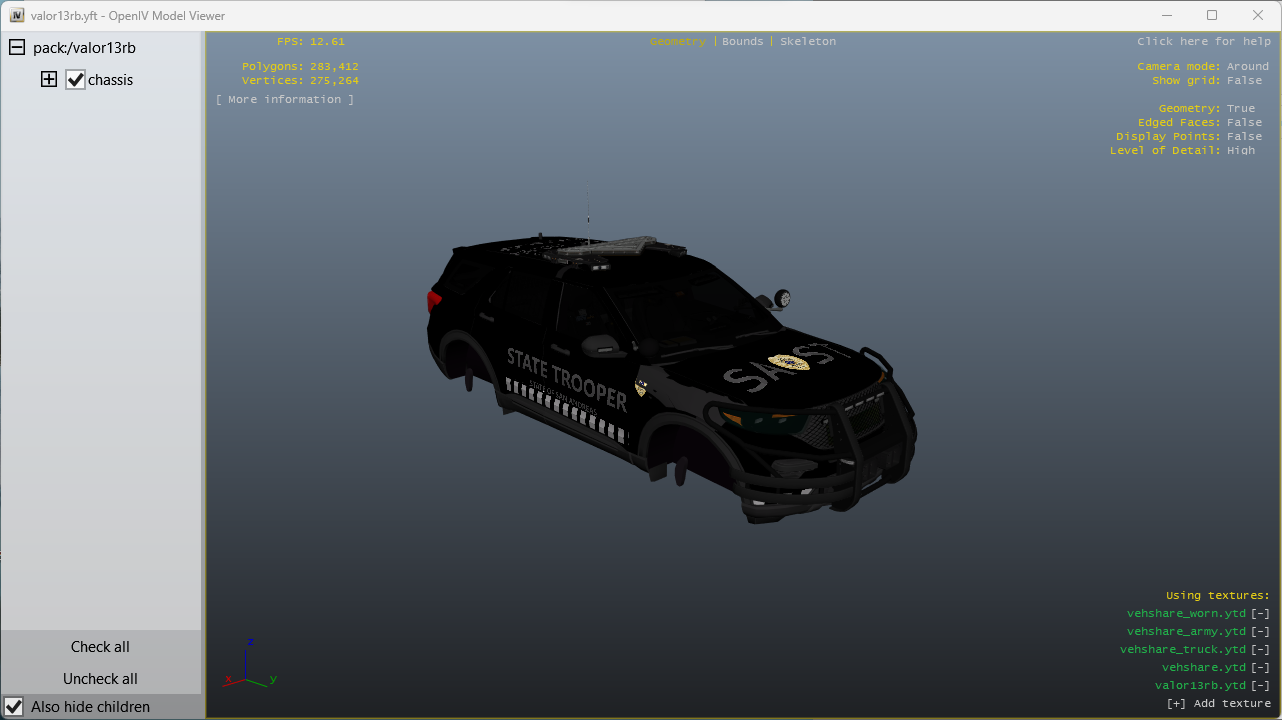Image resolution: width=1282 pixels, height=720 pixels.
Task: Uncheck the chassis checkbox
Action: (76, 80)
